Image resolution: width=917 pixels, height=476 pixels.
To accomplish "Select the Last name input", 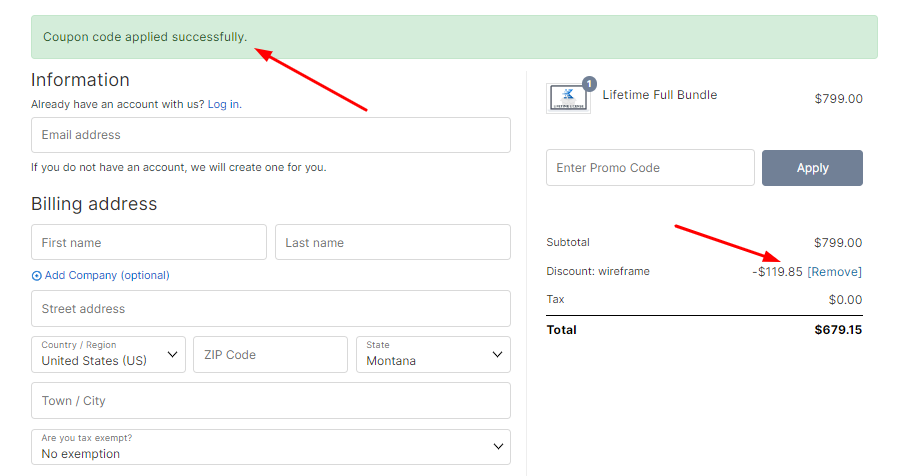I will coord(392,242).
